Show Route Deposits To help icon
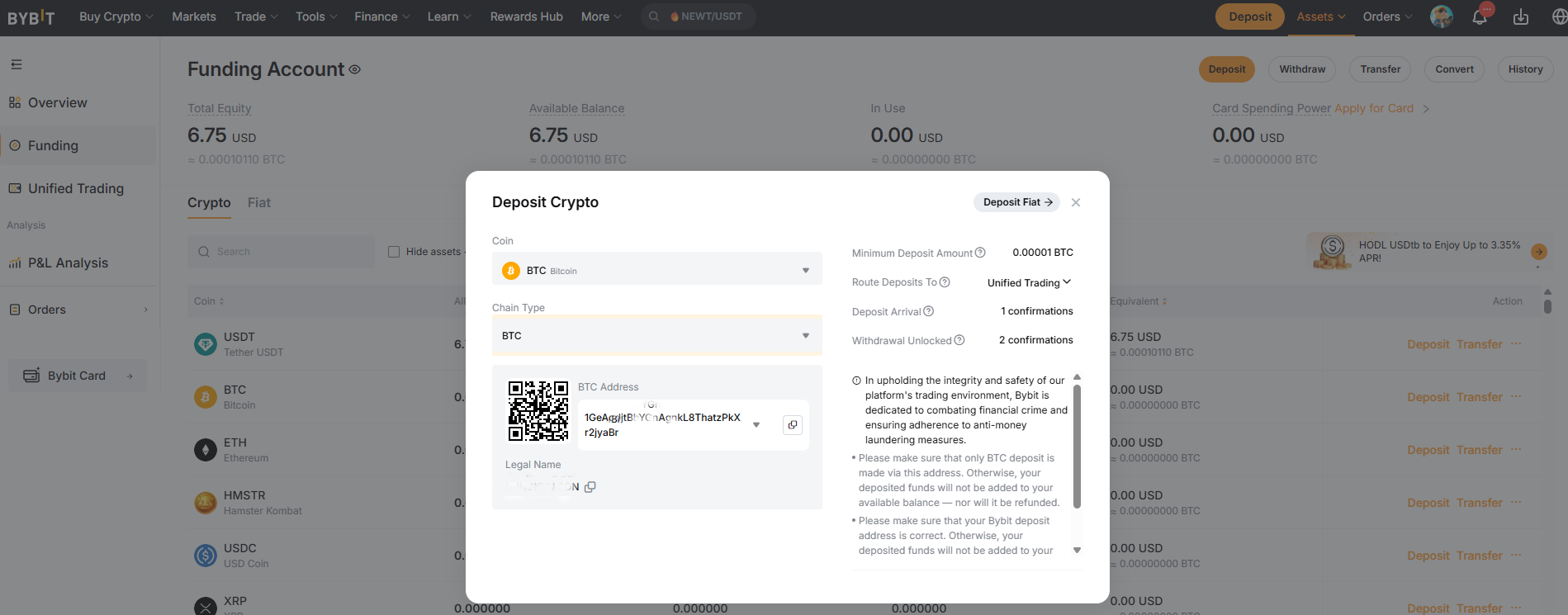1568x615 pixels. point(945,282)
